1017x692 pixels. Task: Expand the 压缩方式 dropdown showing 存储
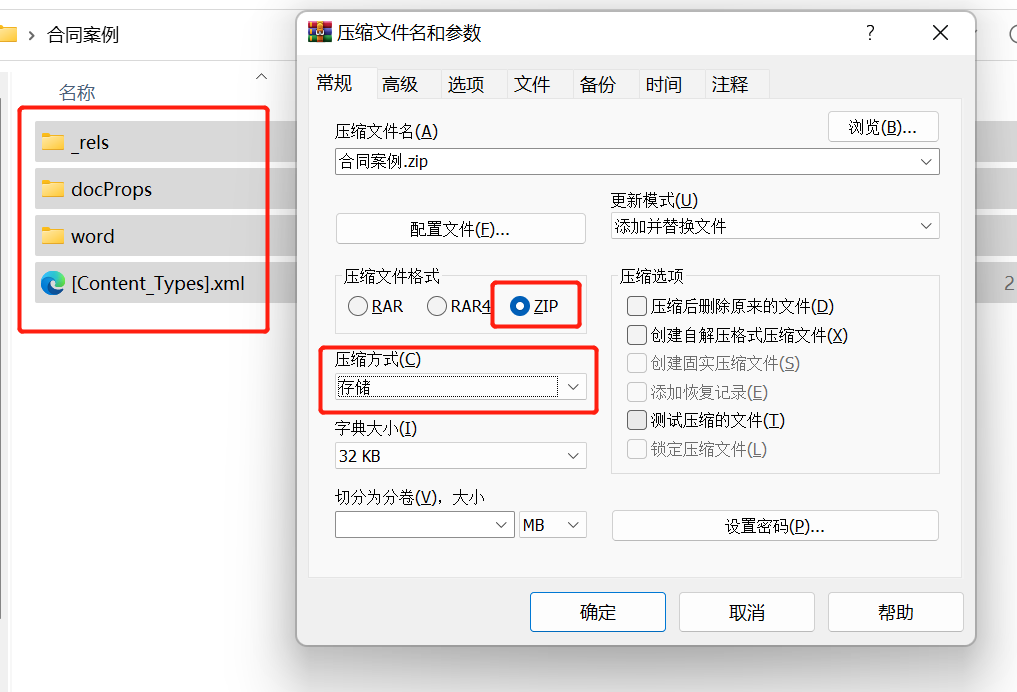pos(461,387)
